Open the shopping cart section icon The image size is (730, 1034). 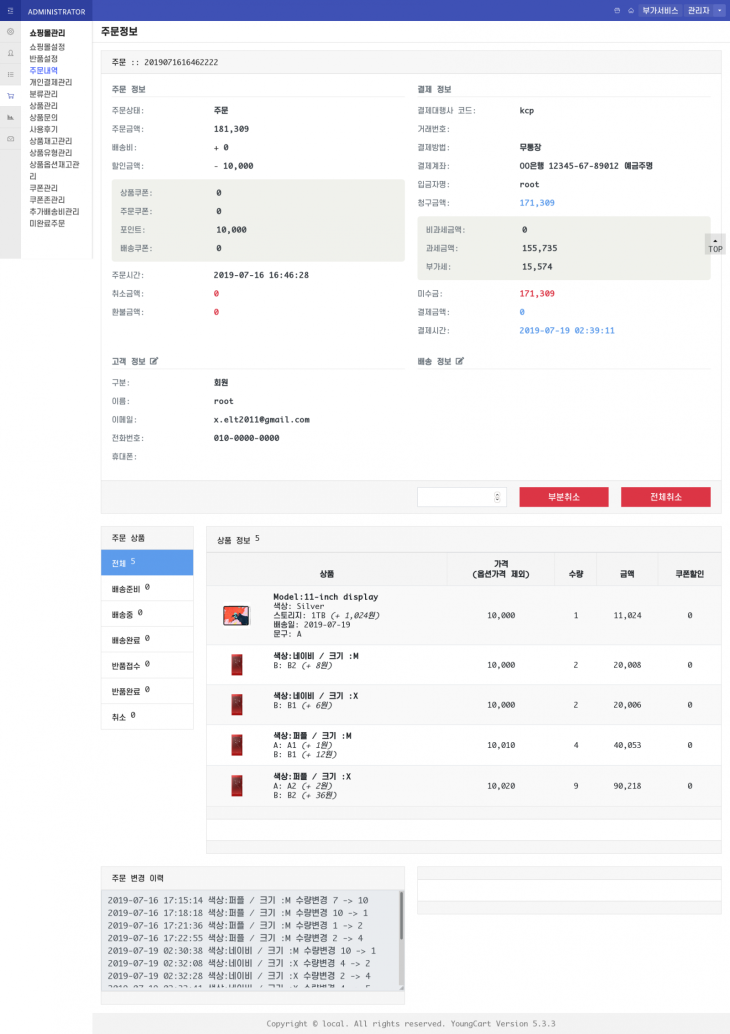11,96
